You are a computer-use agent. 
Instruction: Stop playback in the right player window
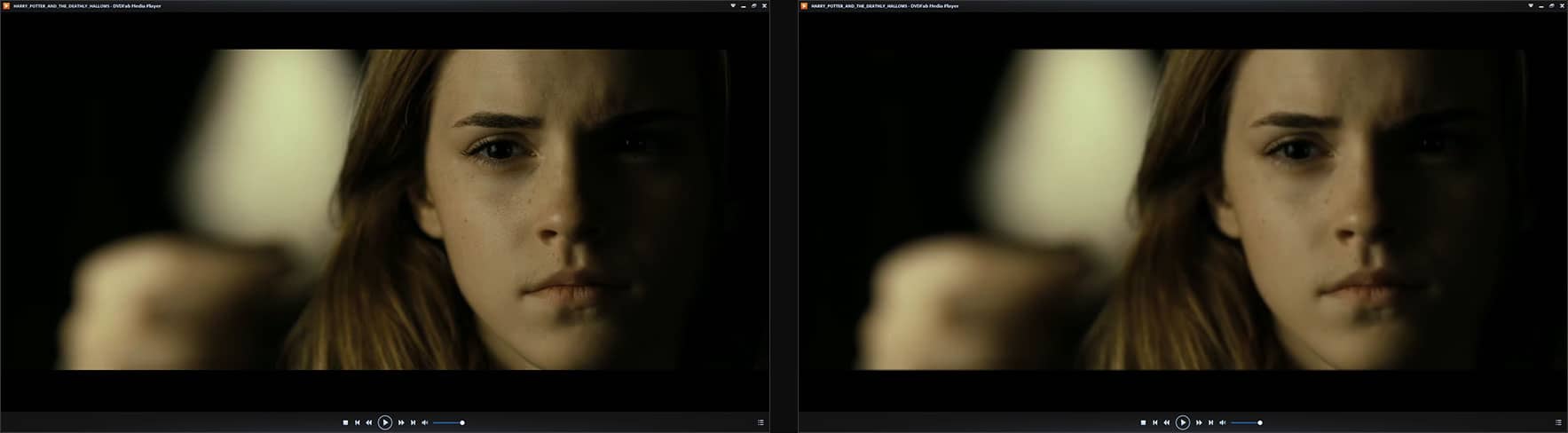[x=1143, y=422]
